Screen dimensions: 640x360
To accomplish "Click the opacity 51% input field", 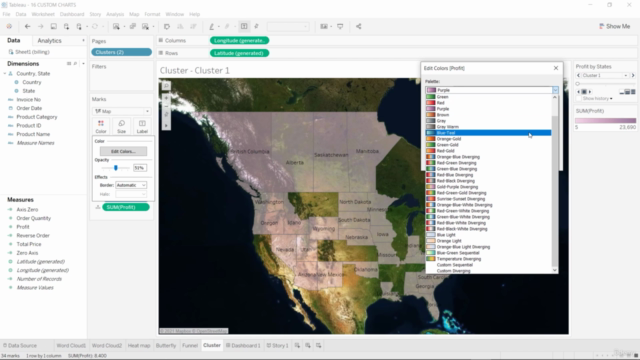I will tap(140, 168).
